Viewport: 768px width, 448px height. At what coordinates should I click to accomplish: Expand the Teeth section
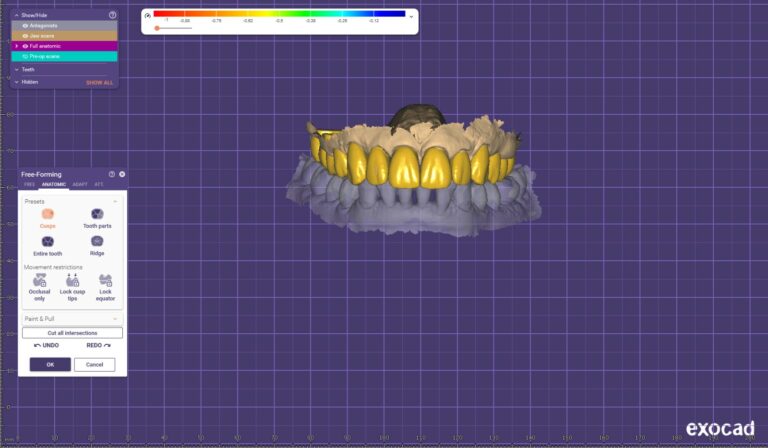[x=16, y=69]
